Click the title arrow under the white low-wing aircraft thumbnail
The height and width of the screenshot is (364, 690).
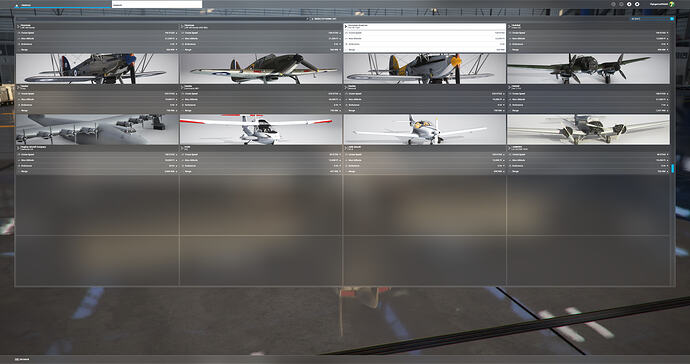click(x=346, y=148)
